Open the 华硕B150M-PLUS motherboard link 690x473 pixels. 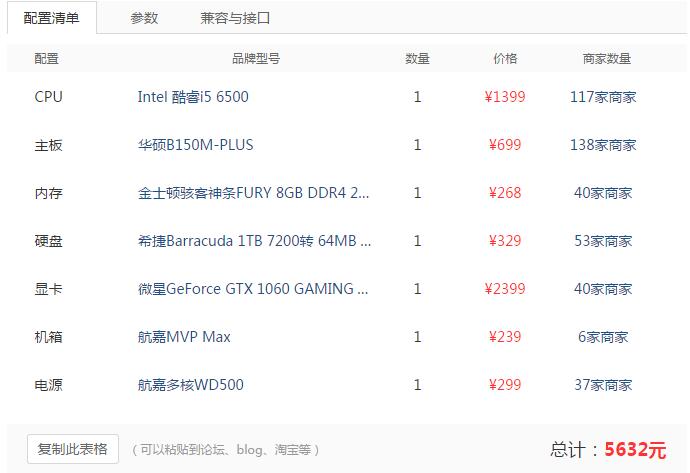pyautogui.click(x=195, y=145)
